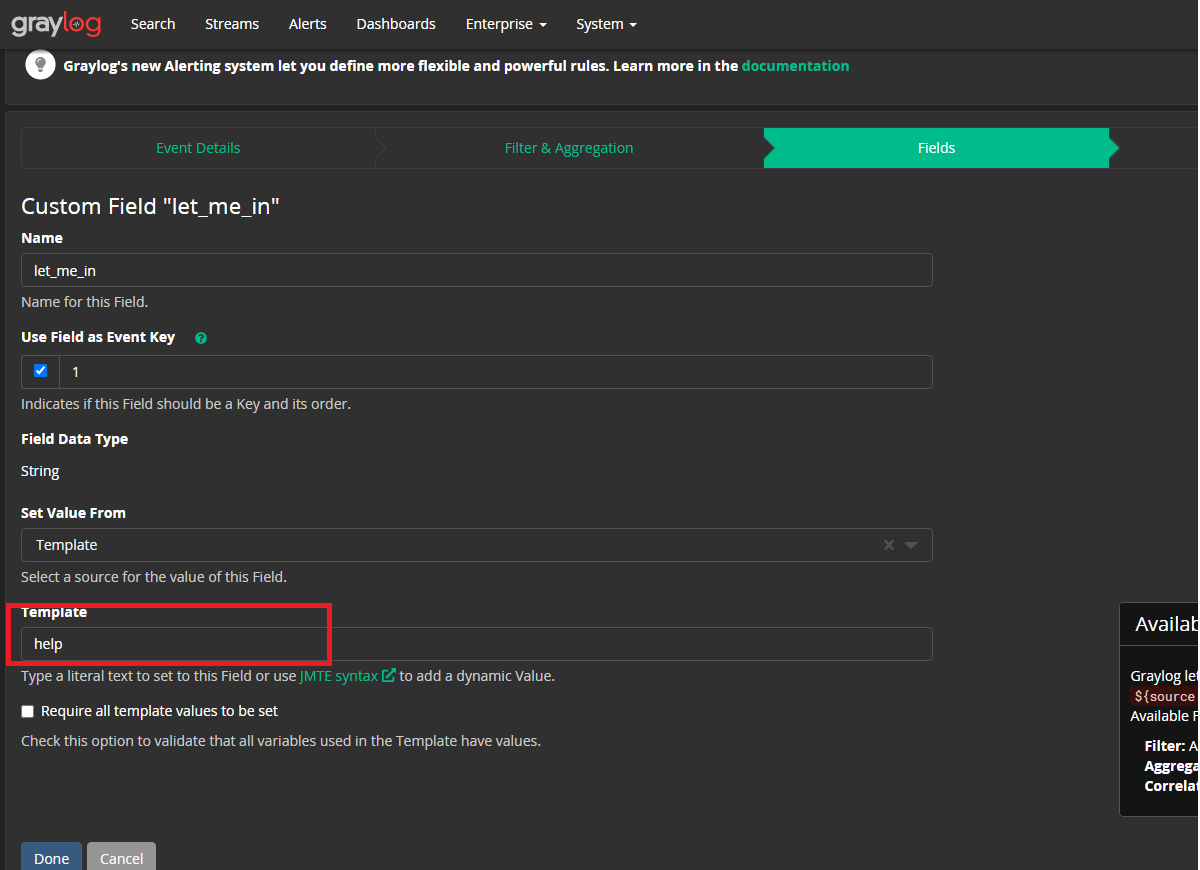The width and height of the screenshot is (1200, 870).
Task: Click the Done button
Action: 52,858
